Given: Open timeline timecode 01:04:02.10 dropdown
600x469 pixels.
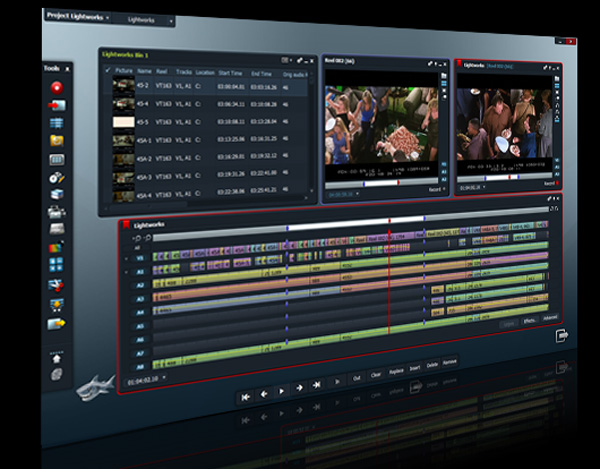Looking at the screenshot, I should 164,378.
